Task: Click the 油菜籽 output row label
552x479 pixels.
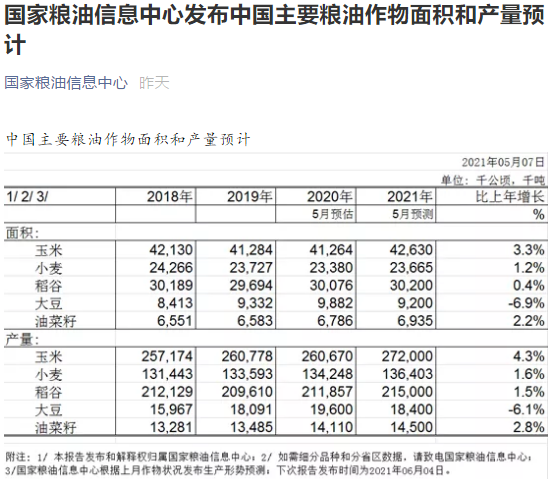Action: pos(56,428)
